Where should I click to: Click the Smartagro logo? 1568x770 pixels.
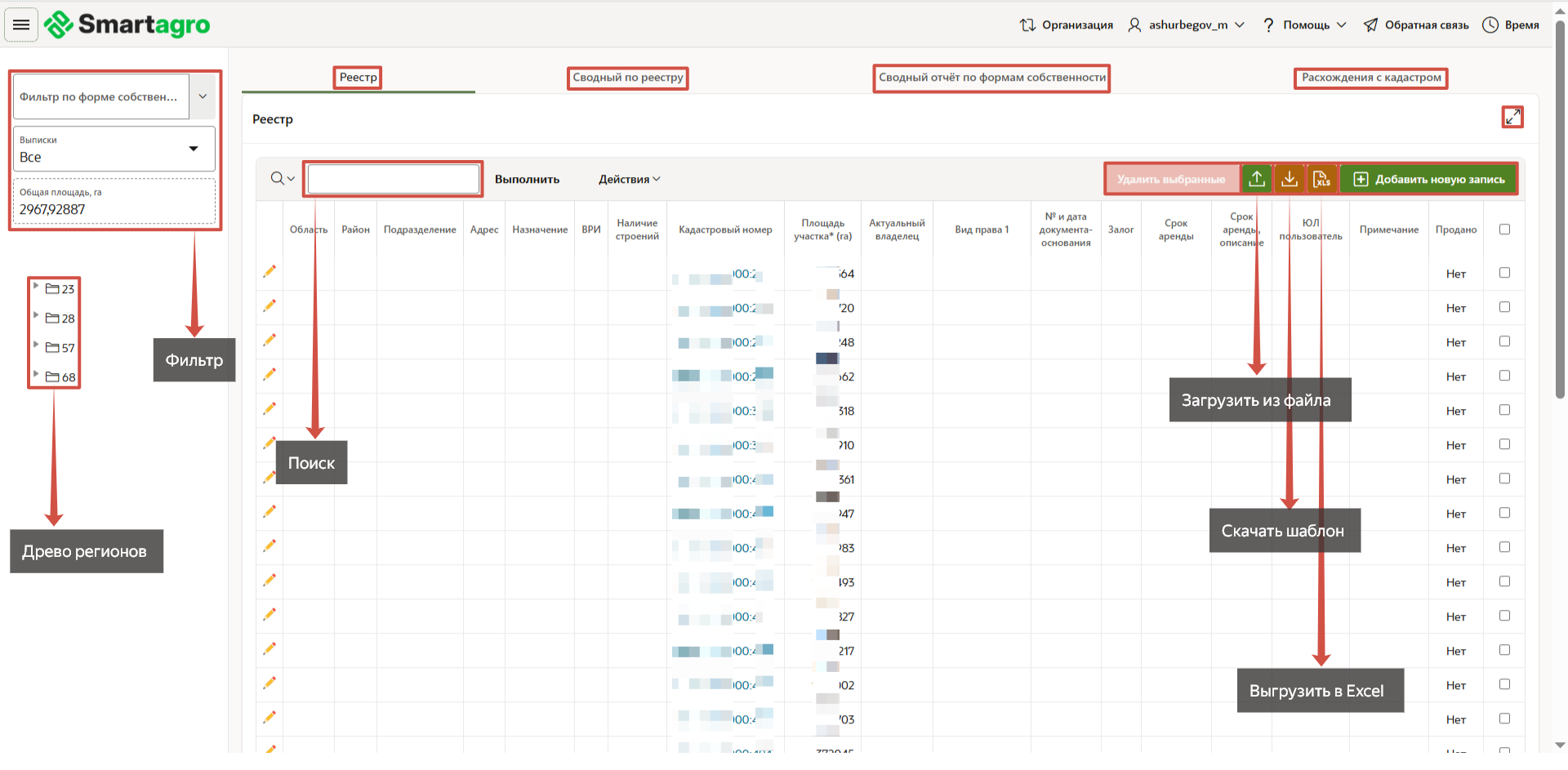pyautogui.click(x=127, y=25)
